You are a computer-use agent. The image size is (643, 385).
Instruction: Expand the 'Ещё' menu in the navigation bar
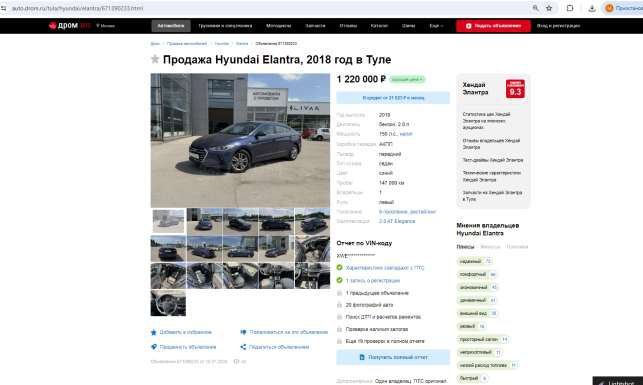(x=436, y=26)
